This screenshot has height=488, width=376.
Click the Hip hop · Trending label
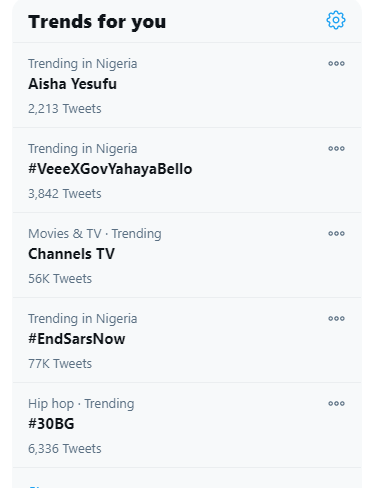81,404
